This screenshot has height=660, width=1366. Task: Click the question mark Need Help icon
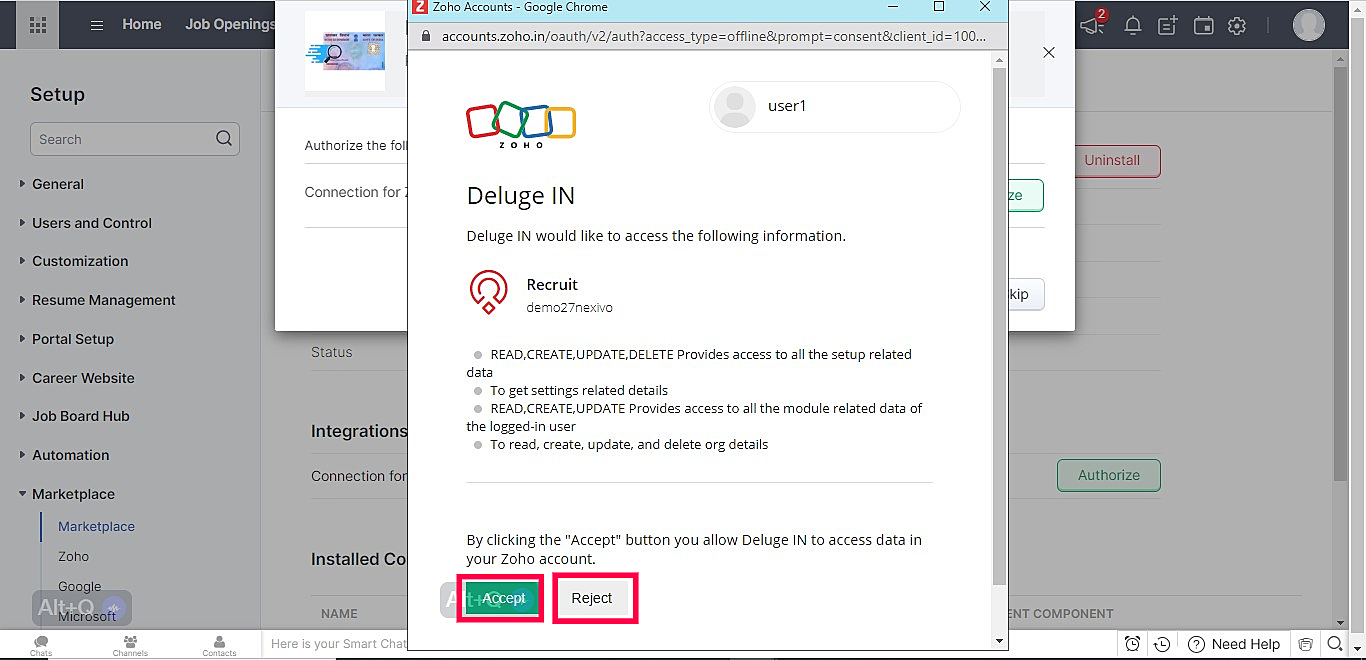pyautogui.click(x=1196, y=644)
